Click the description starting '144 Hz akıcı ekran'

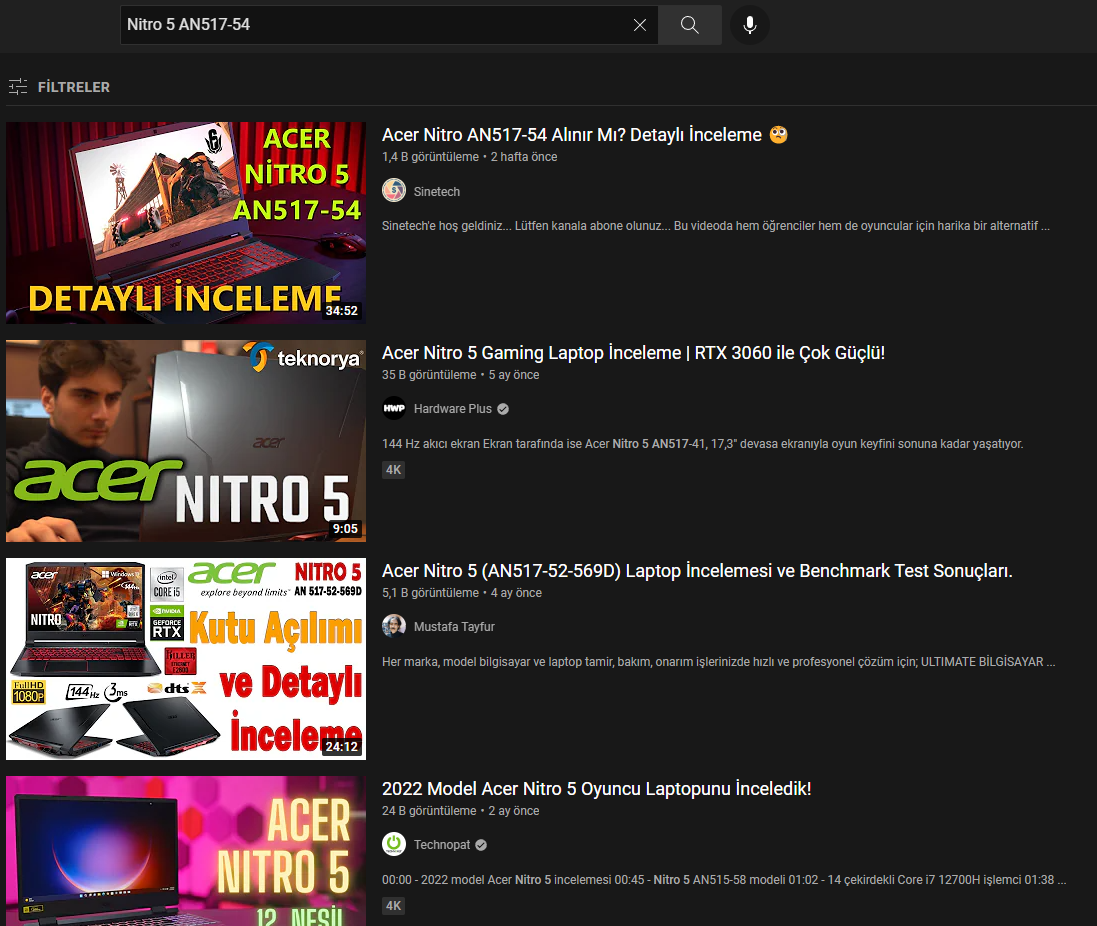pos(702,444)
